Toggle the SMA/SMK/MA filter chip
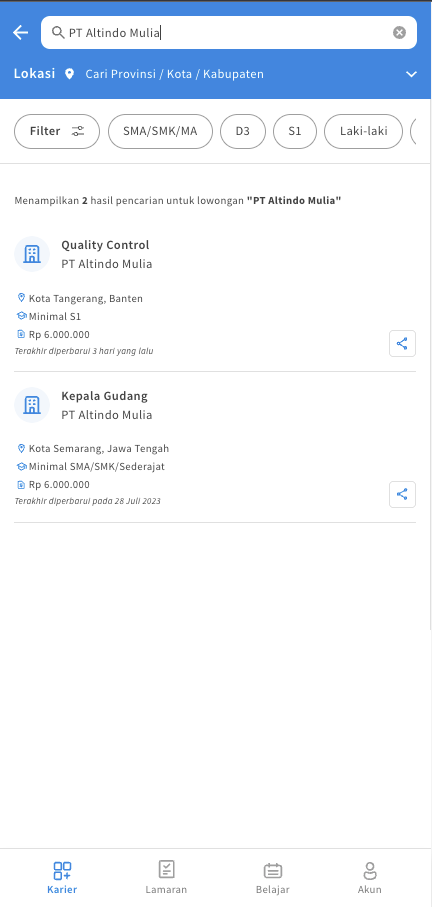Screen dimensions: 432x907 pos(160,131)
